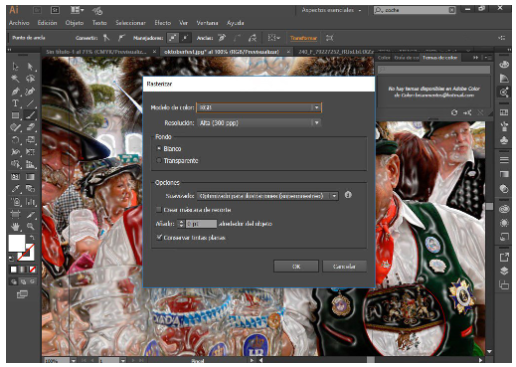516x367 pixels.
Task: Select the Eraser tool
Action: [30, 127]
